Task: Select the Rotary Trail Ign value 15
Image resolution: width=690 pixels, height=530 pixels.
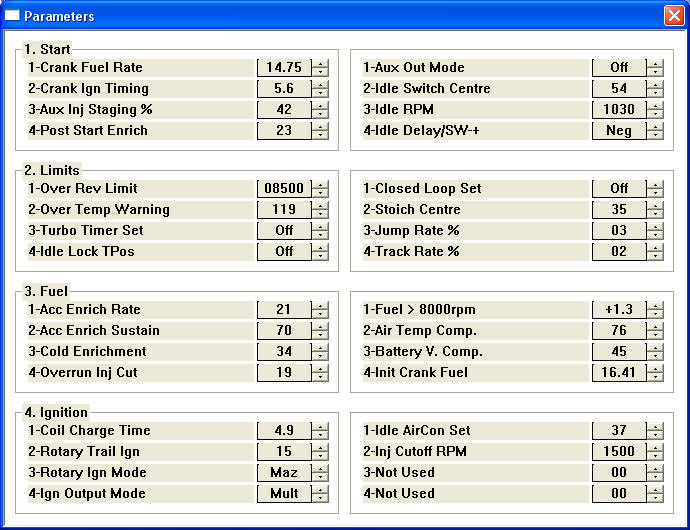Action: tap(284, 452)
